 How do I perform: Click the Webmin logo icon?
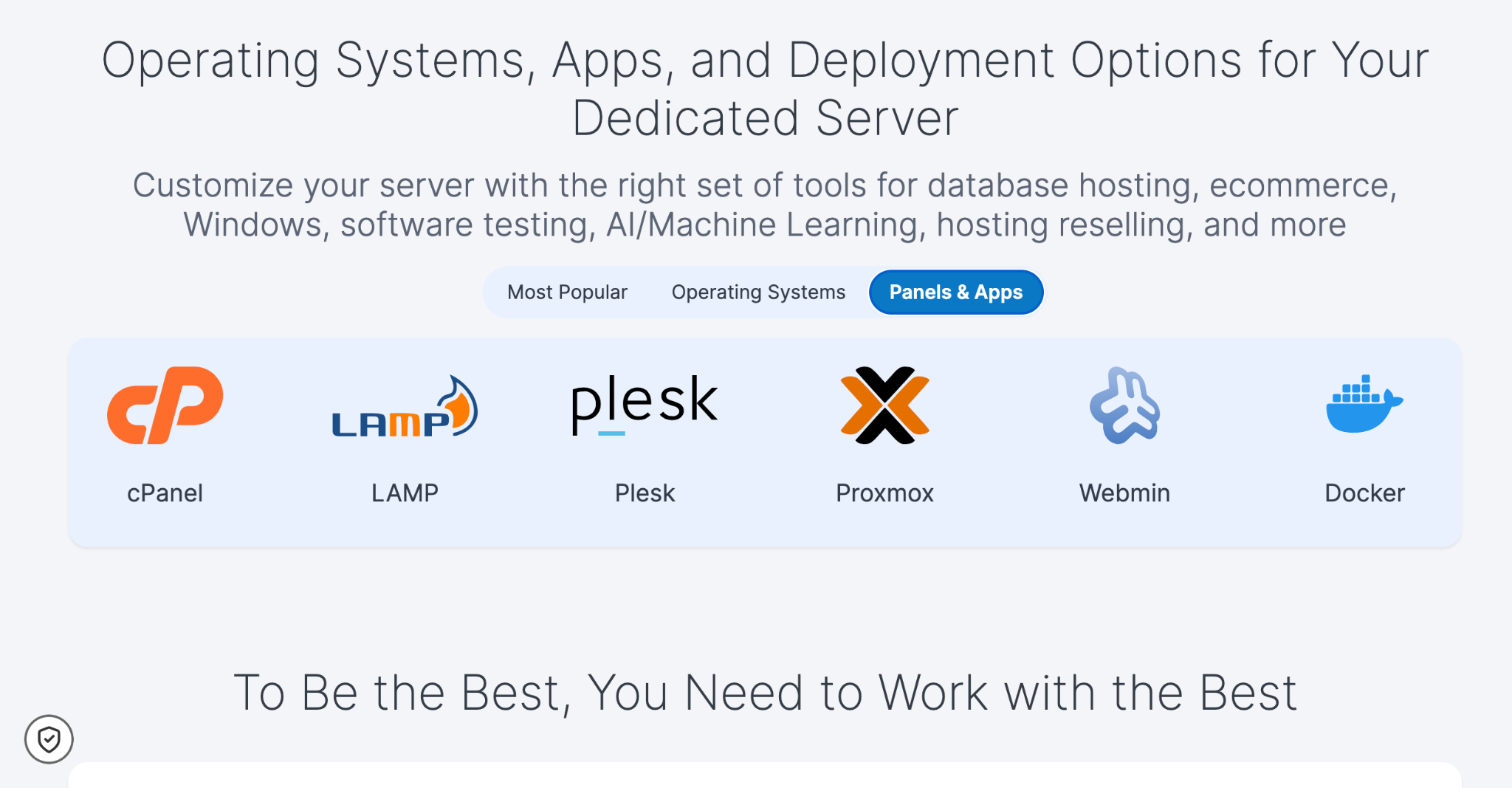point(1124,405)
